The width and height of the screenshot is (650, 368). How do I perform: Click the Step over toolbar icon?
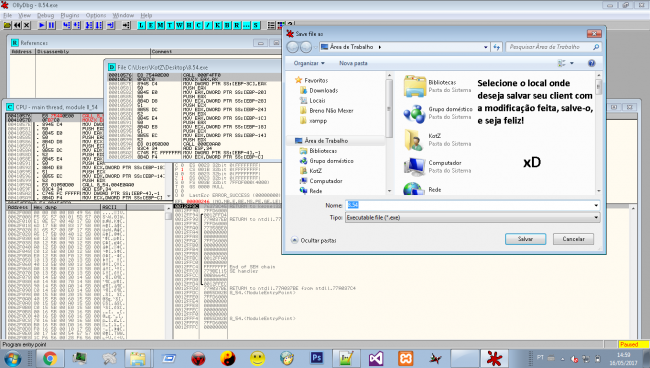[x=76, y=25]
